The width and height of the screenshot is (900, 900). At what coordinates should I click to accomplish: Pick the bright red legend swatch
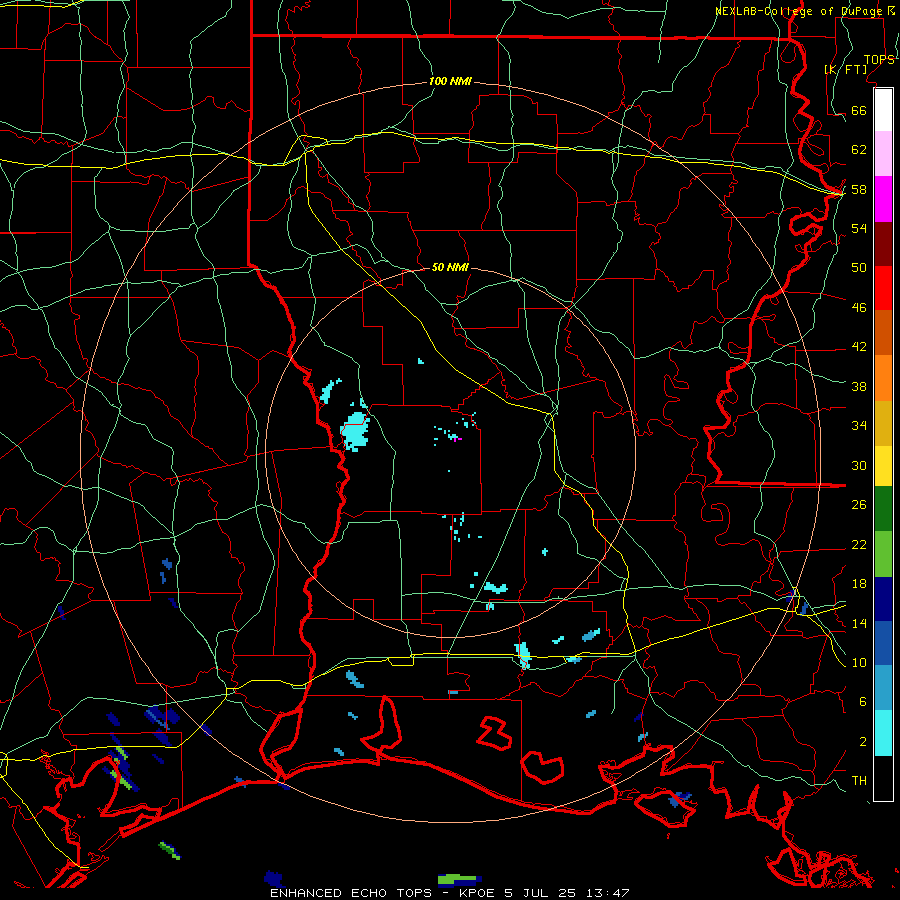click(x=883, y=288)
